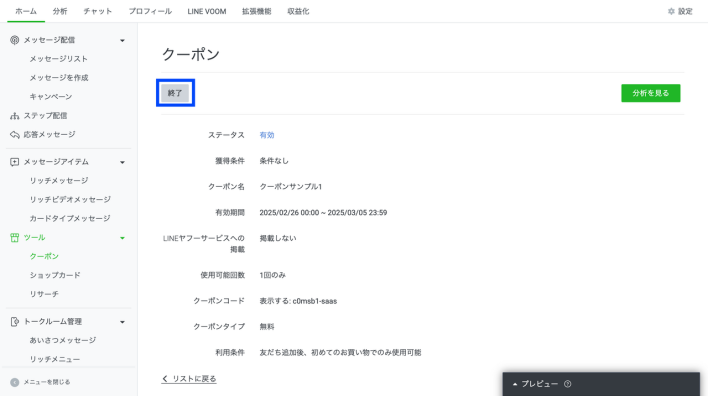Open リッチメッセージ in sidebar
The image size is (708, 396).
59,181
